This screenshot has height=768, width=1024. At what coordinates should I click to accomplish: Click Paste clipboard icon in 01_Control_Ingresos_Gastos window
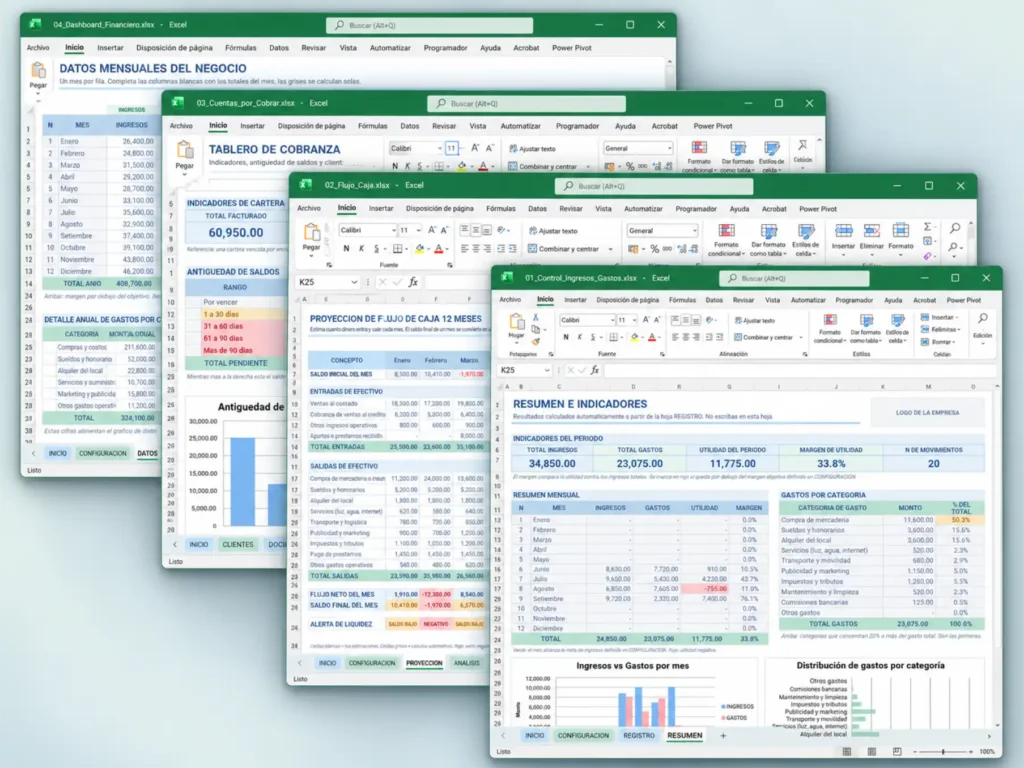tap(517, 321)
